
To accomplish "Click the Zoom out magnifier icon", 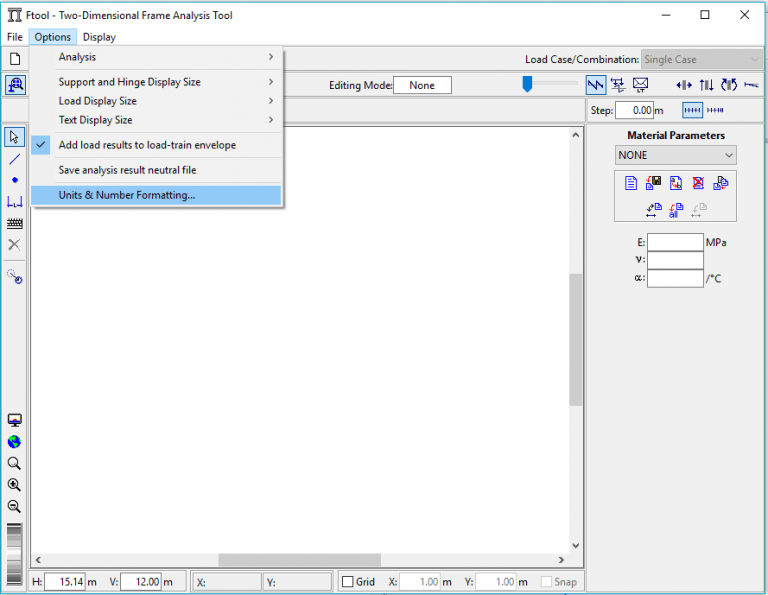I will [14, 506].
